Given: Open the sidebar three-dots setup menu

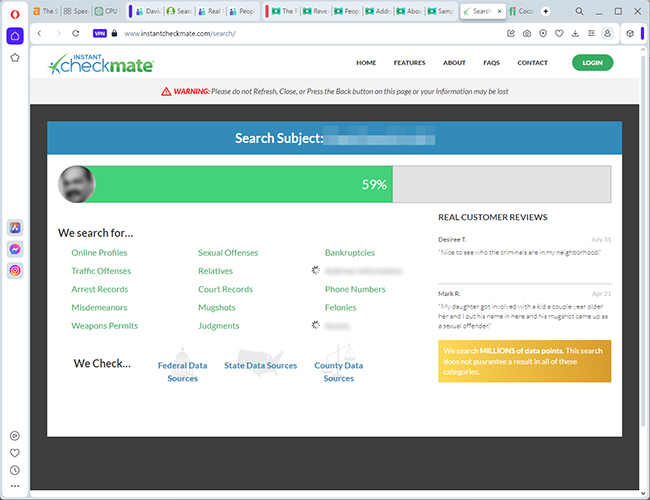Looking at the screenshot, I should [15, 486].
